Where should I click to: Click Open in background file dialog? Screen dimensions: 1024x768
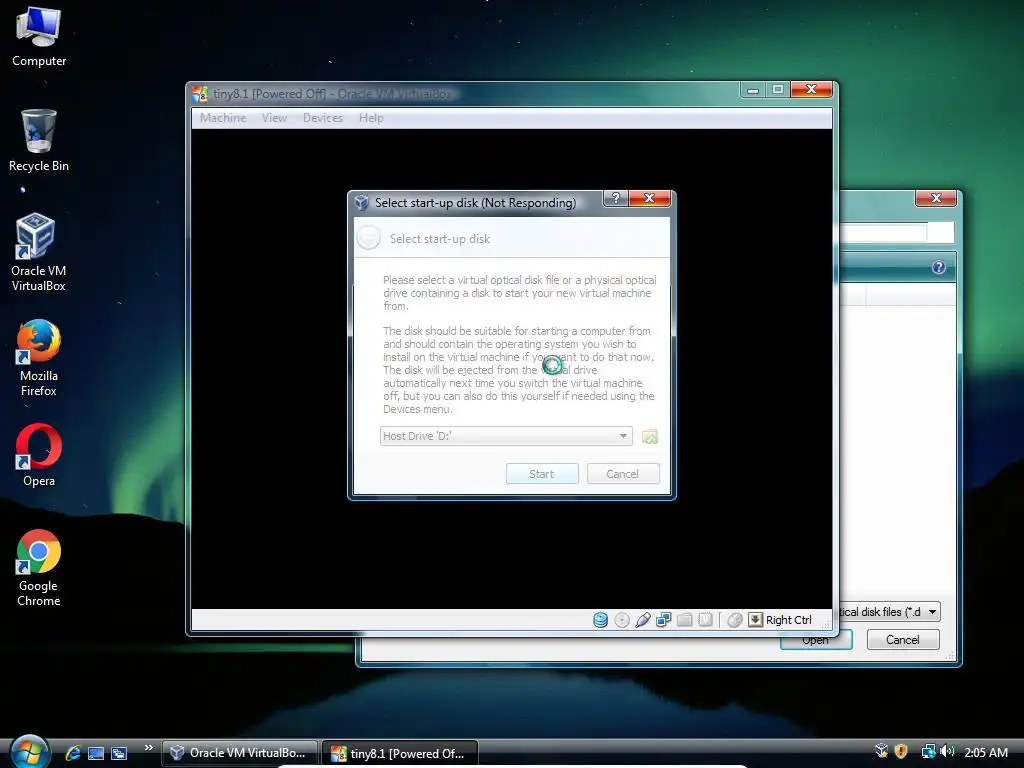[x=816, y=641]
